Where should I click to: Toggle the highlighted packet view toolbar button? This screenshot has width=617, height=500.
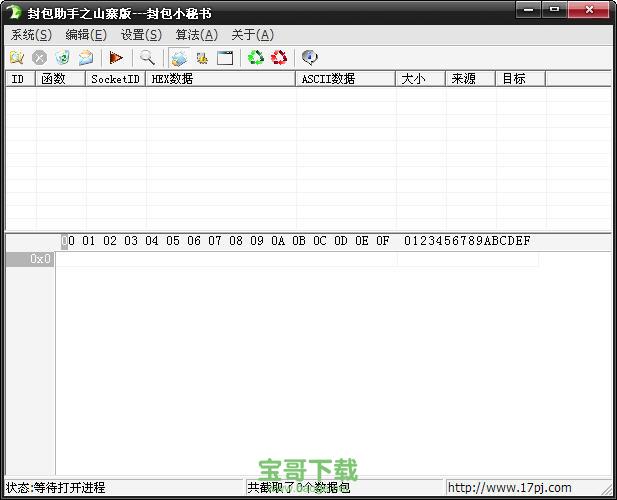click(x=178, y=58)
